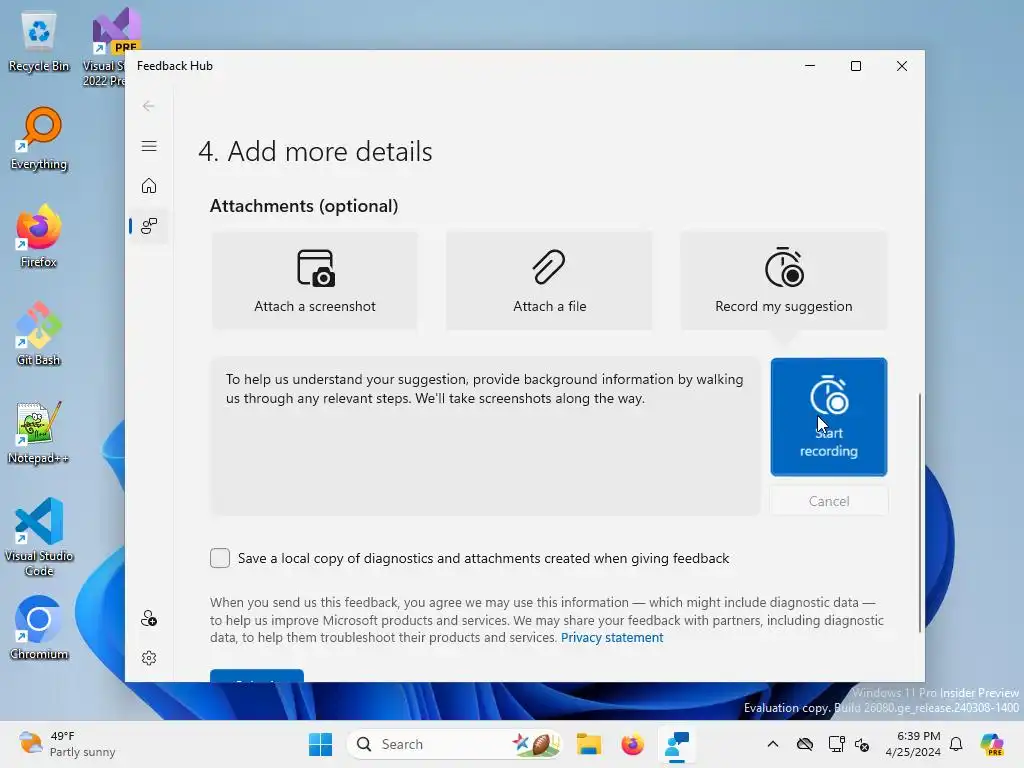Viewport: 1024px width, 768px height.
Task: Click the Attach a screenshot tile
Action: [x=314, y=281]
